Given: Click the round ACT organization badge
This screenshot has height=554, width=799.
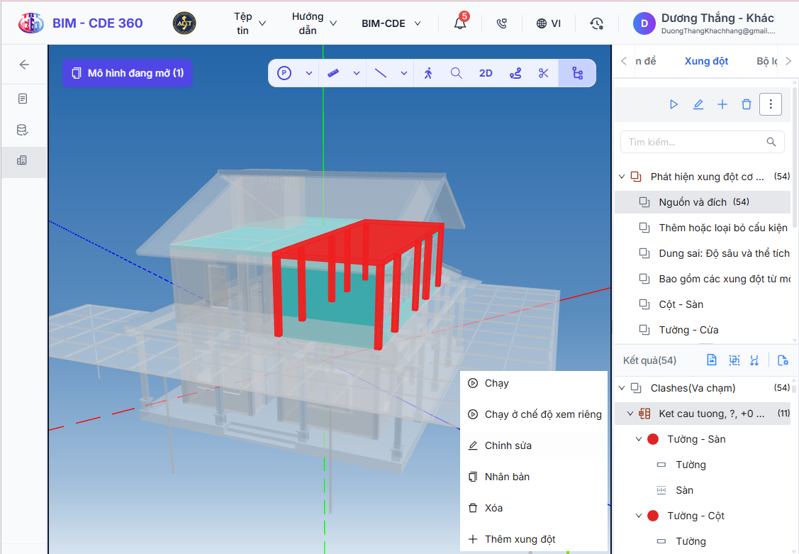Looking at the screenshot, I should pos(184,23).
